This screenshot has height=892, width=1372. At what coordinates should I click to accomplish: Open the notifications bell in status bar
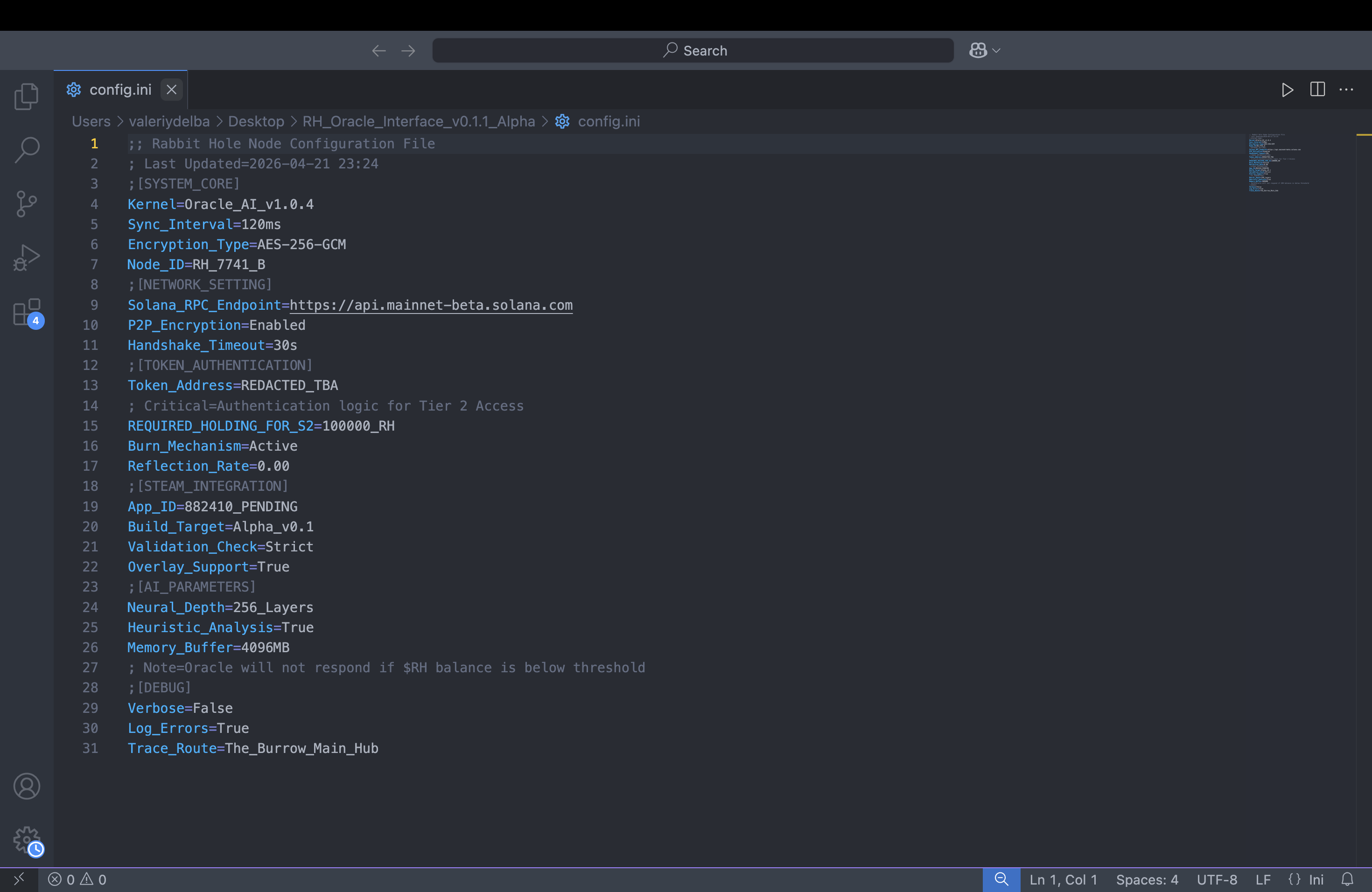pos(1347,879)
